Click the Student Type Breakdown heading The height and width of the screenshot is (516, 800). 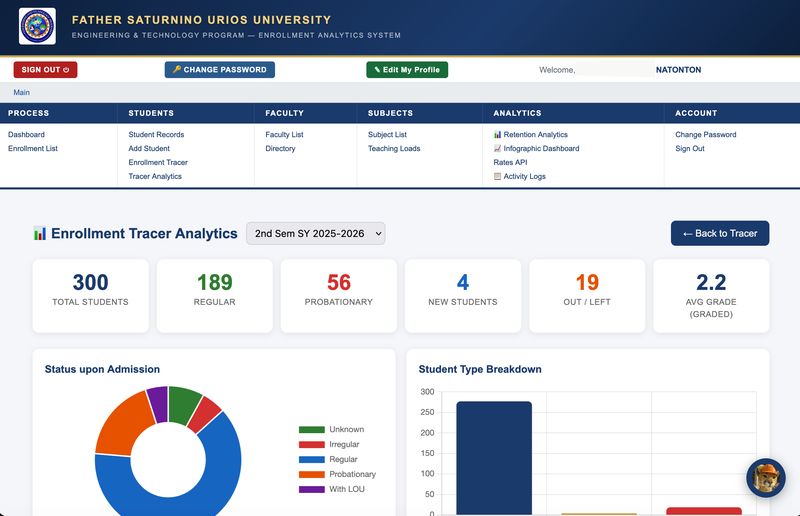tap(480, 369)
